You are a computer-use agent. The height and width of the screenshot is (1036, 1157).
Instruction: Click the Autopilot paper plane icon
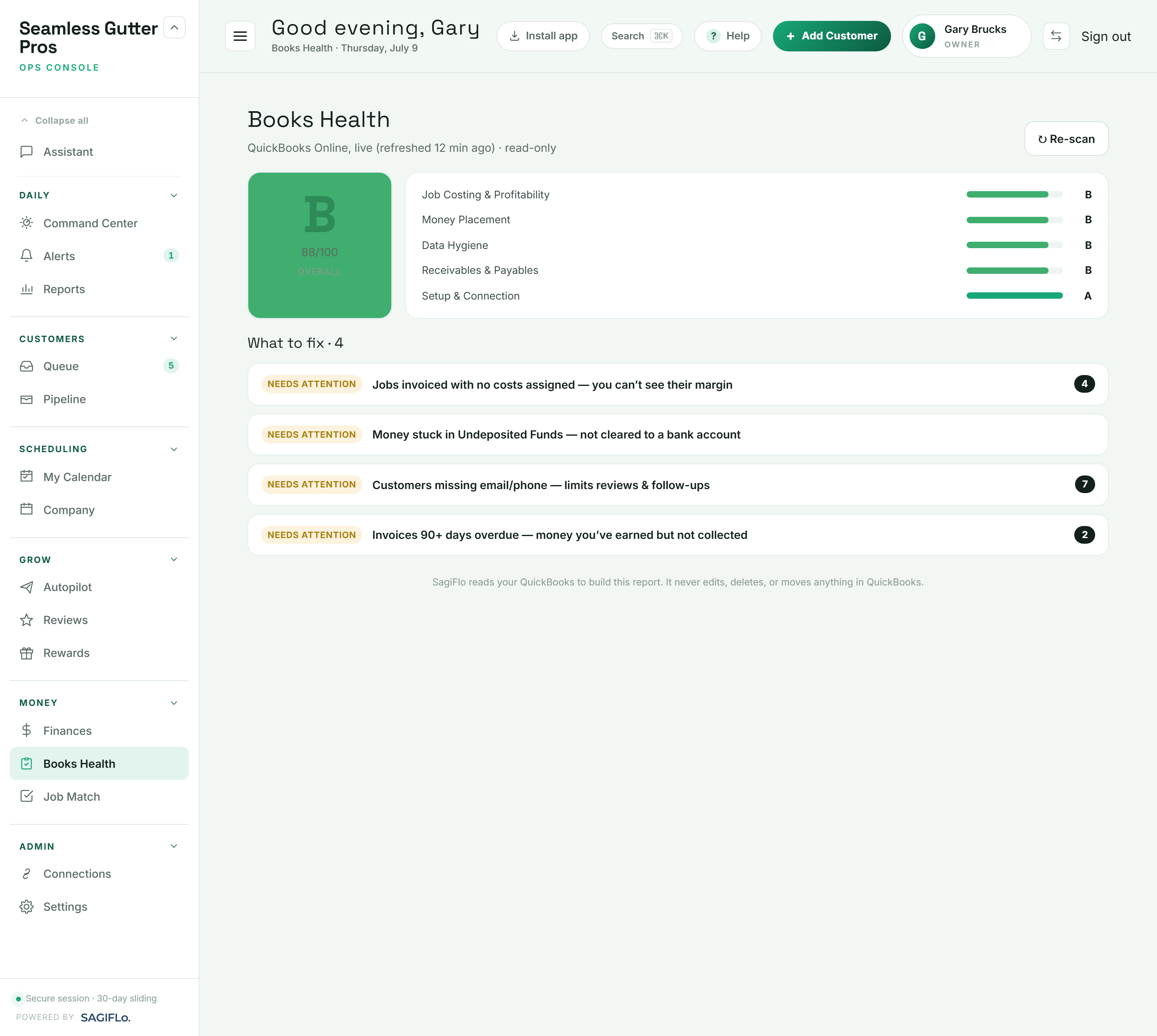[26, 587]
